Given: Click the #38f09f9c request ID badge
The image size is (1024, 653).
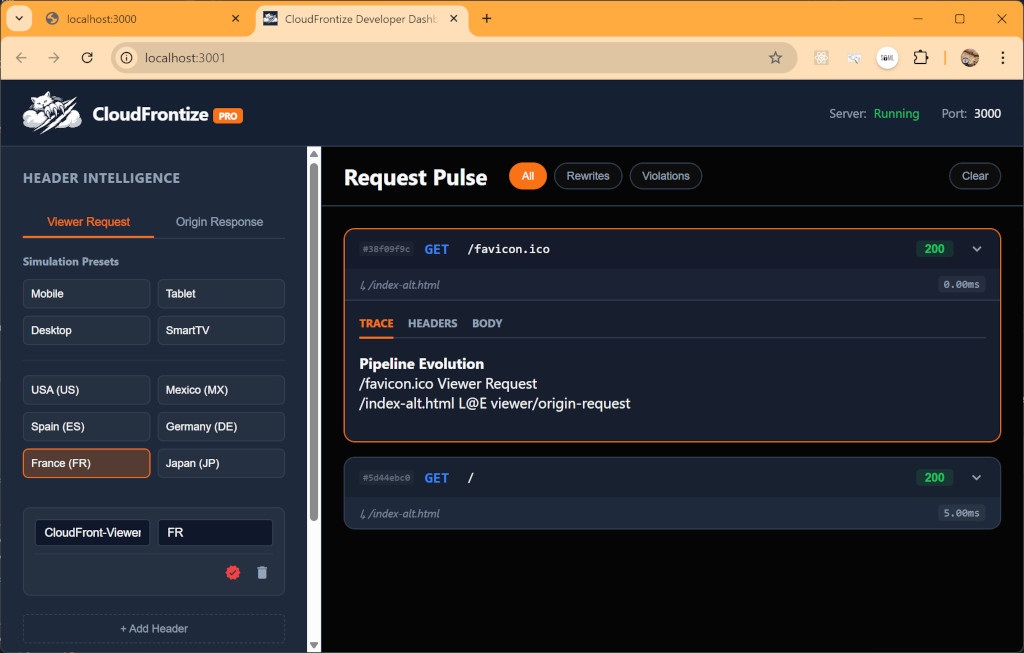Looking at the screenshot, I should 389,248.
